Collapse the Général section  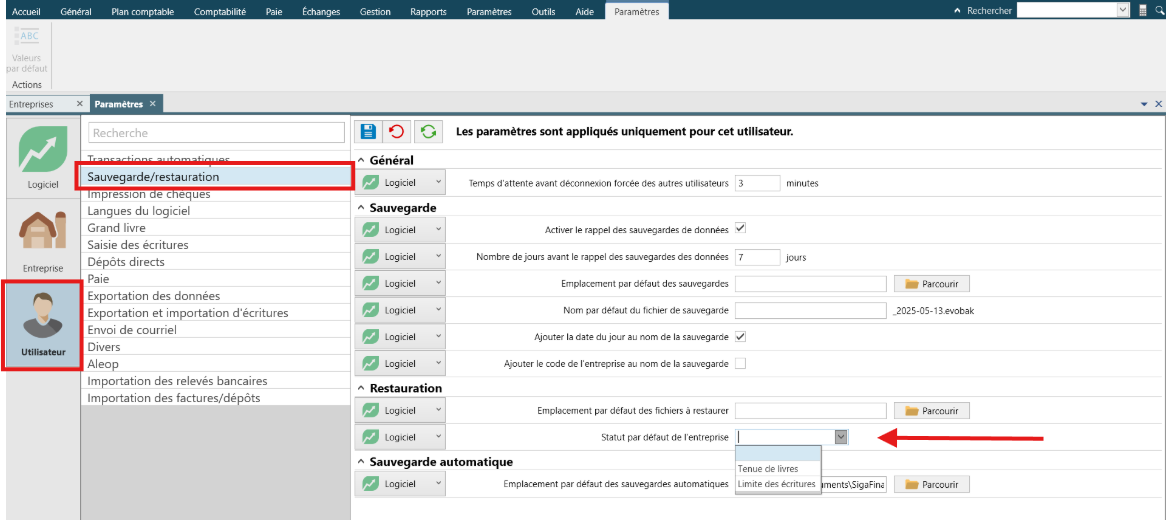pos(361,161)
